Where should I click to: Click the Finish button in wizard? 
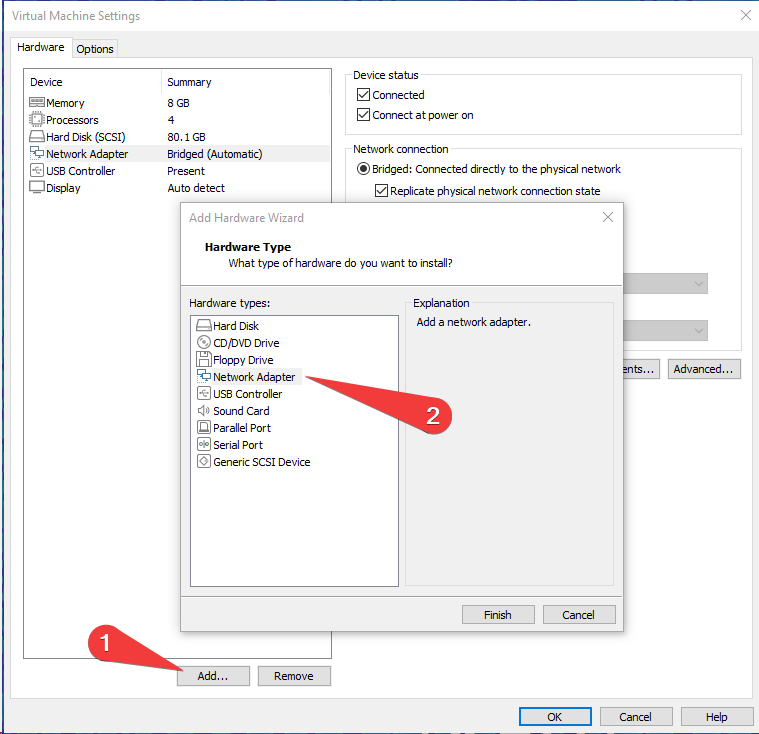pyautogui.click(x=498, y=614)
